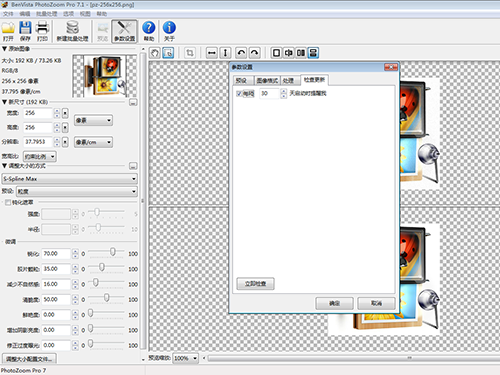Click the days field showing 30 in dialog
This screenshot has height=375, width=500.
pyautogui.click(x=269, y=94)
